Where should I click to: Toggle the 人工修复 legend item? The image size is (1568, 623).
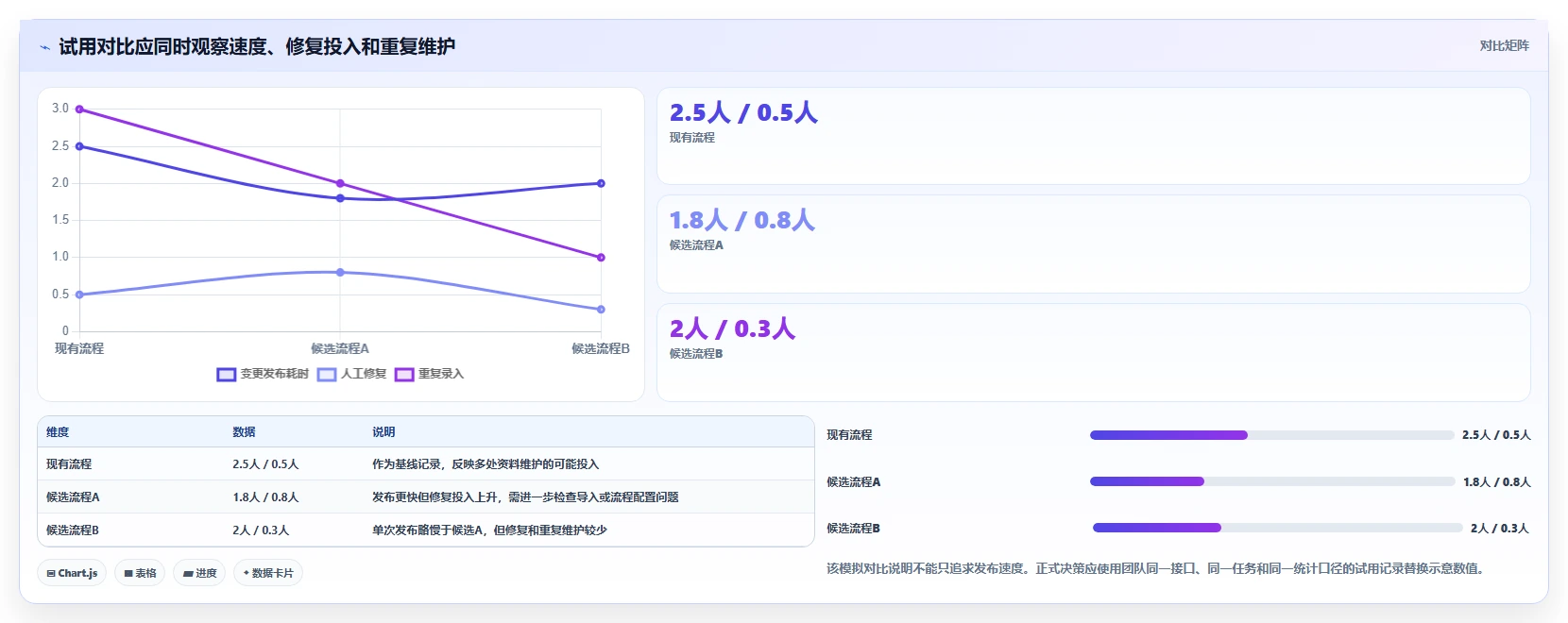pos(352,374)
